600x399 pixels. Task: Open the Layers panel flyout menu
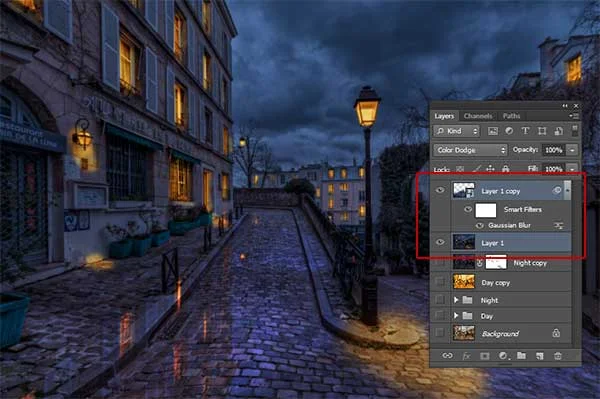click(x=574, y=116)
